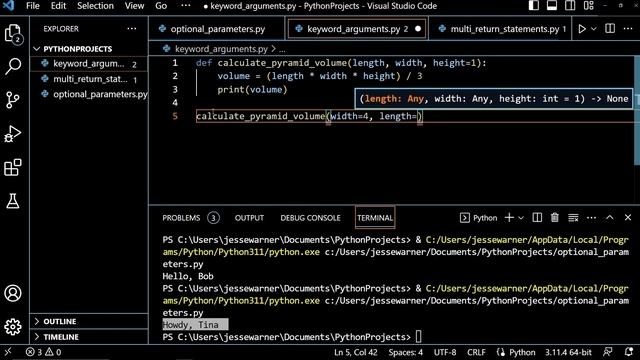
Task: Open the View menu
Action: 134,6
